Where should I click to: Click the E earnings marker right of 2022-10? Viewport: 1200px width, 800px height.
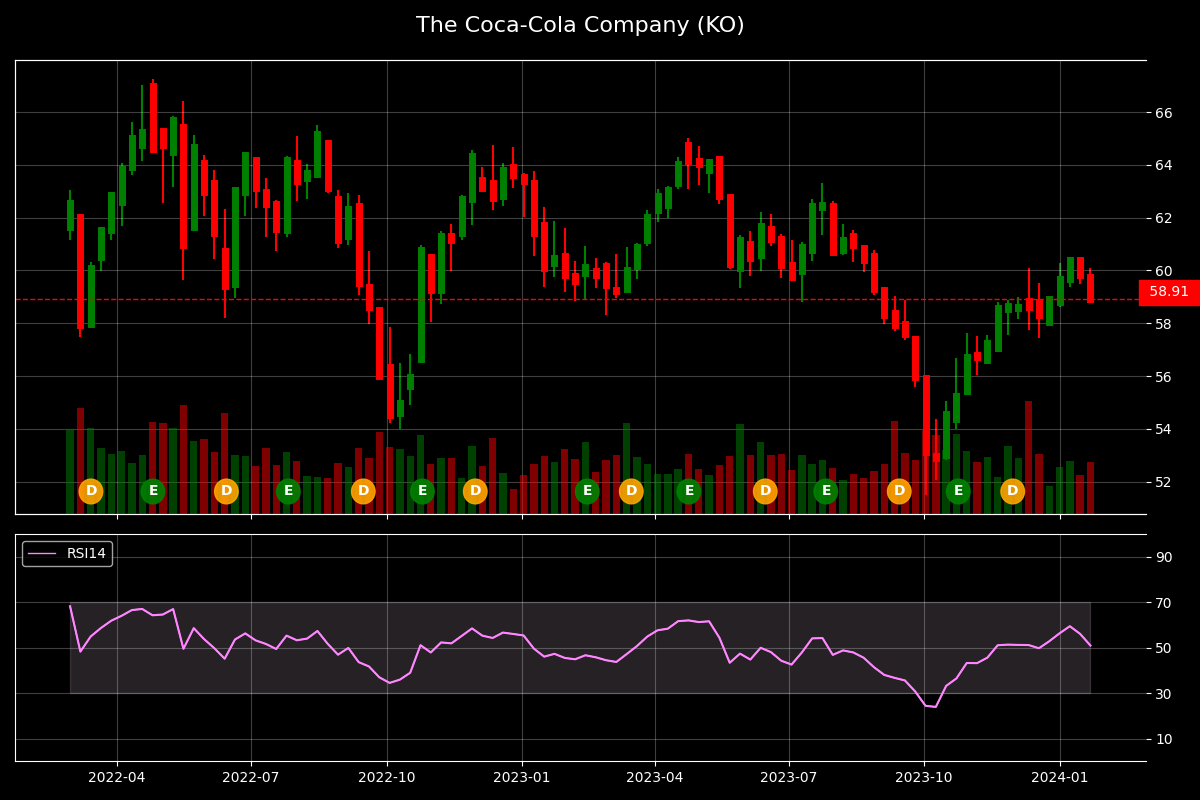421,490
